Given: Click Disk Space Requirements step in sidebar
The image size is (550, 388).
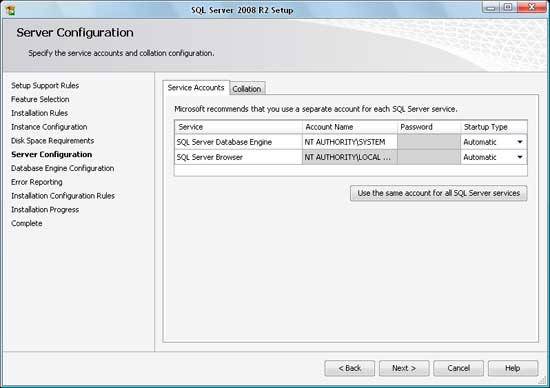Looking at the screenshot, I should (x=52, y=141).
